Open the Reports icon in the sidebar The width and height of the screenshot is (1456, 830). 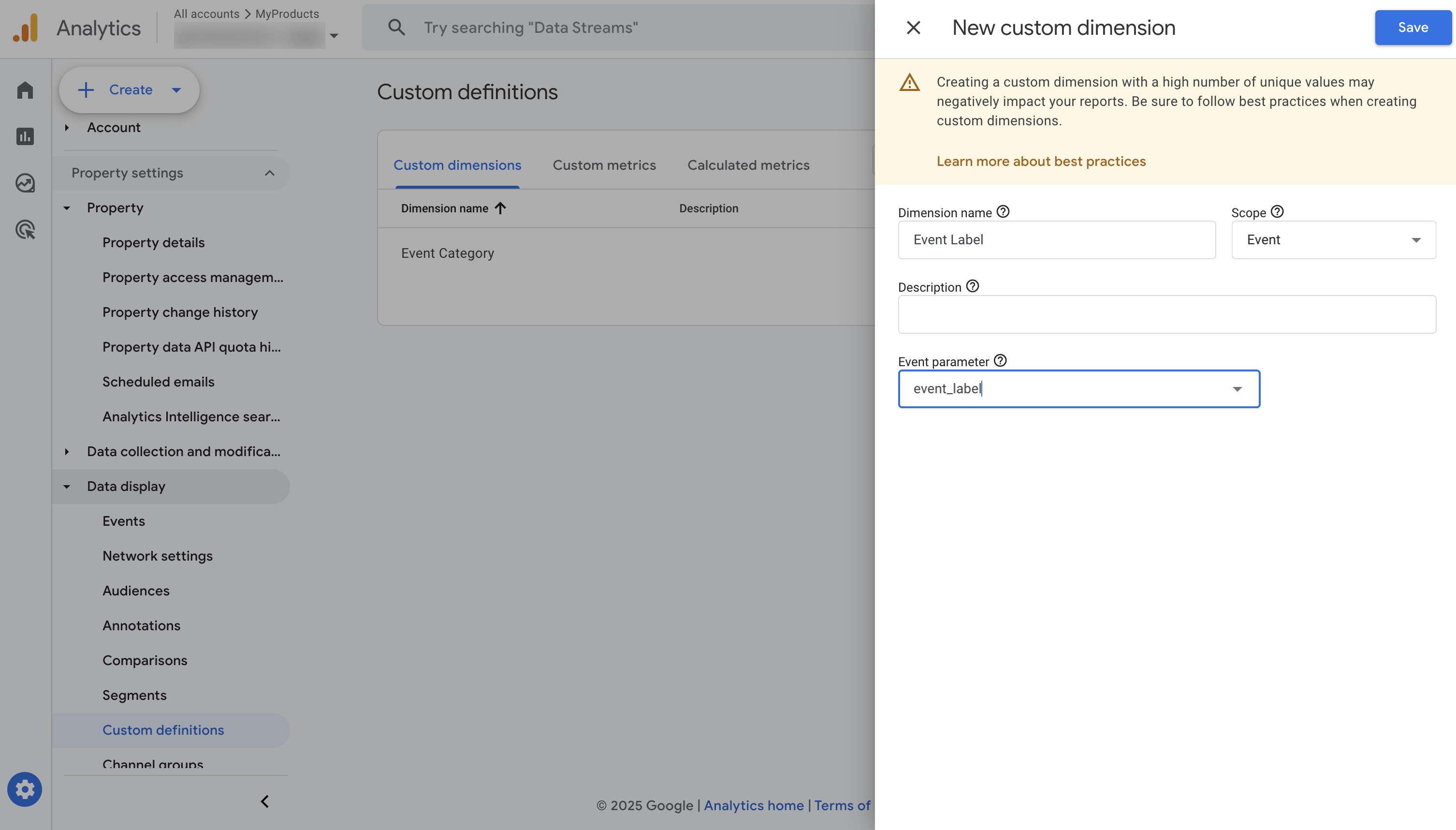pyautogui.click(x=25, y=136)
